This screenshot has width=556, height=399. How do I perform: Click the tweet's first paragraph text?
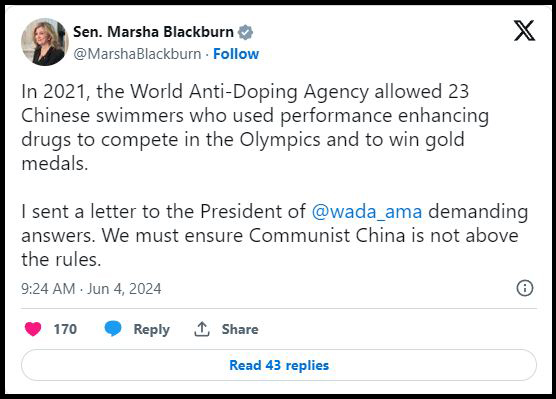pyautogui.click(x=255, y=127)
